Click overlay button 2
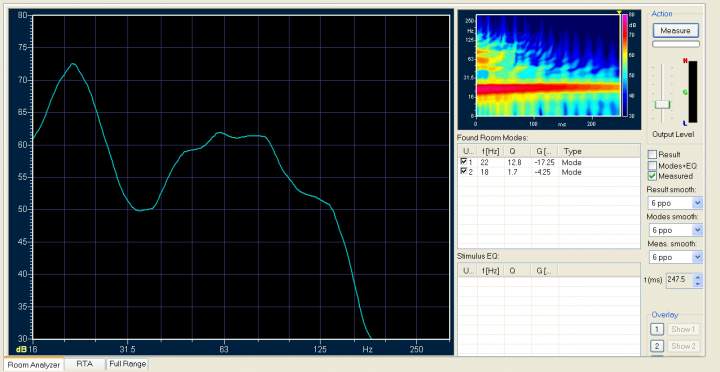 [657, 346]
